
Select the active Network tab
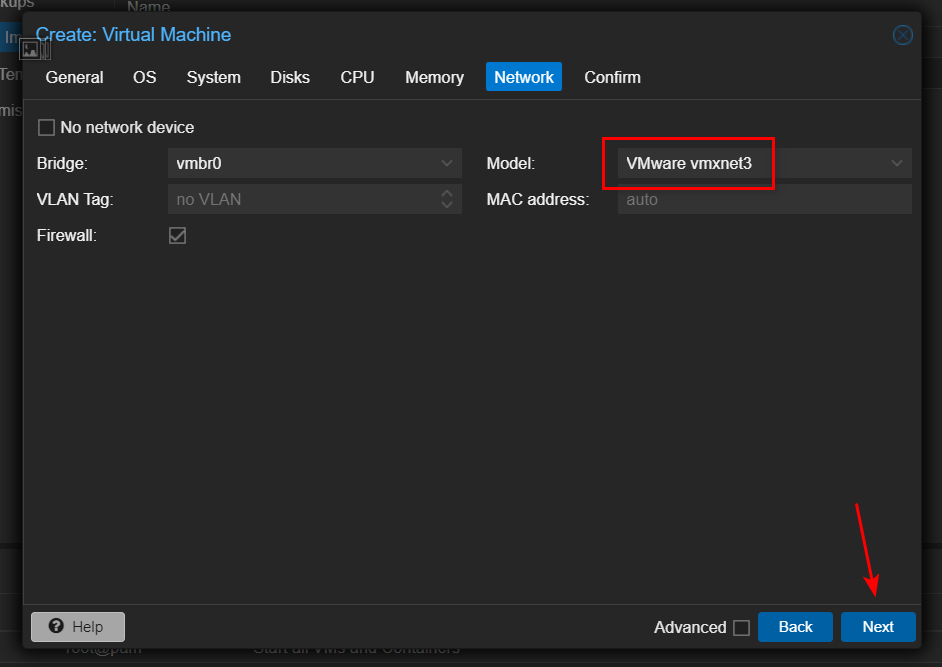click(524, 77)
